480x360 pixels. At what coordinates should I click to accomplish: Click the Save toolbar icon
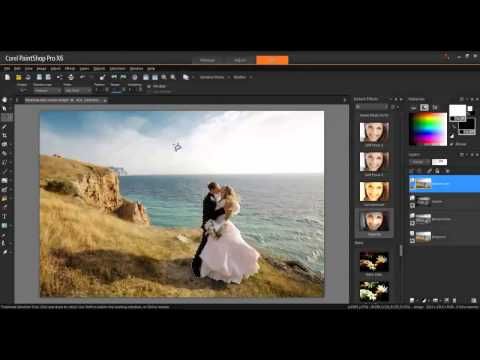tap(39, 77)
